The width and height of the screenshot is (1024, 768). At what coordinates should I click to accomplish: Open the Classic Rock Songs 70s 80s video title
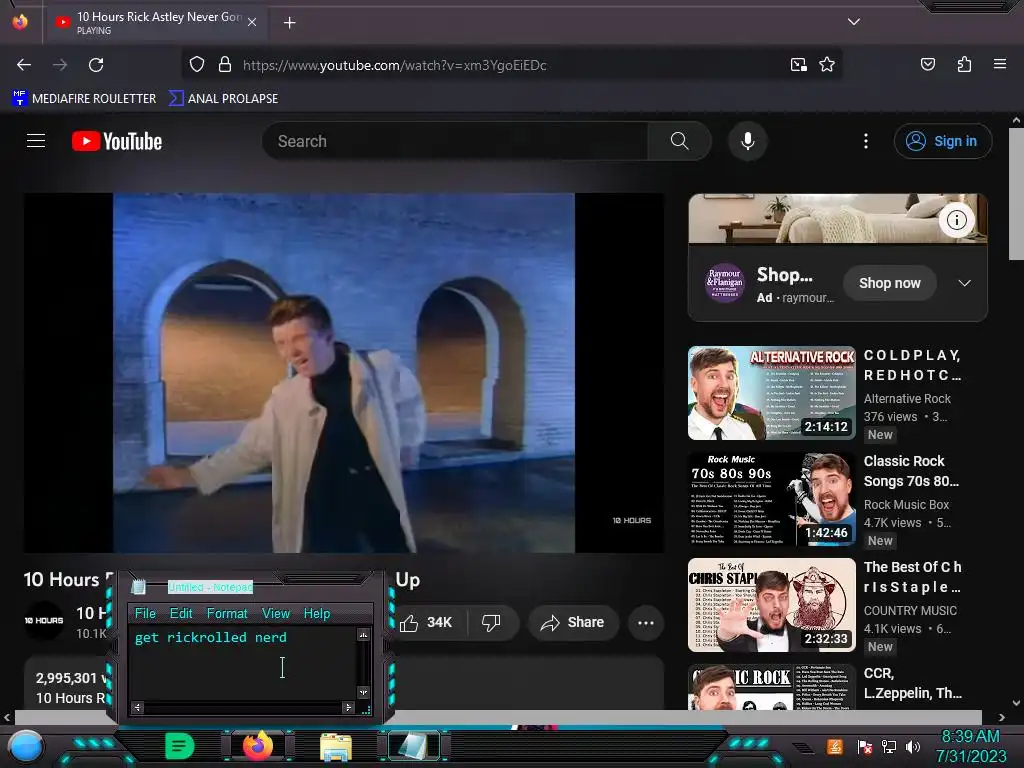[912, 471]
